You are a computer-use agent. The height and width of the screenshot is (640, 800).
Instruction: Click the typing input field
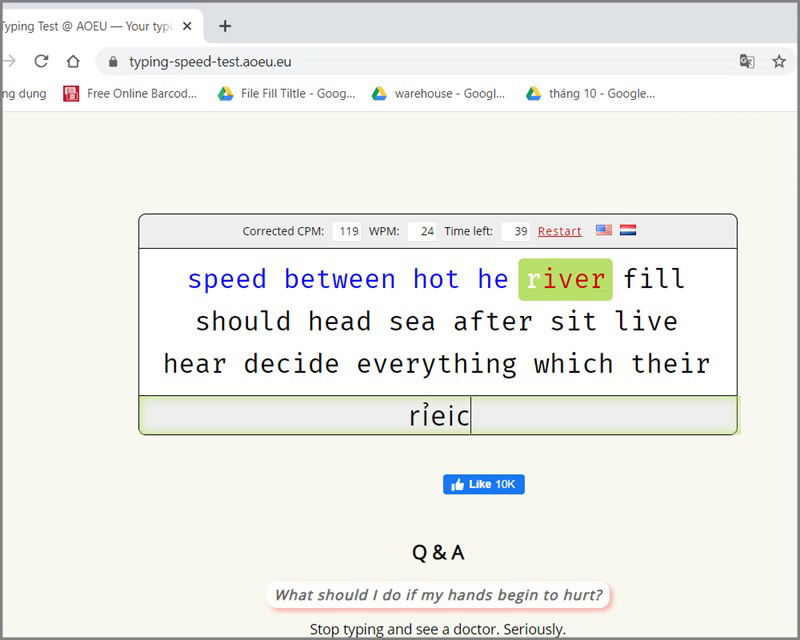click(438, 415)
